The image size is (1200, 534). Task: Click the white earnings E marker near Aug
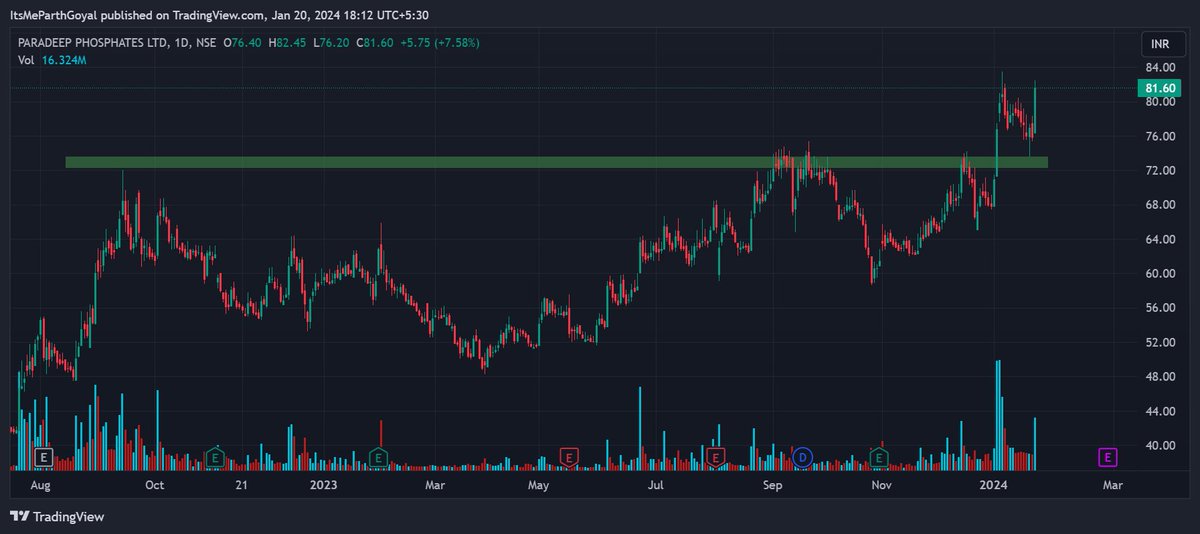[43, 457]
